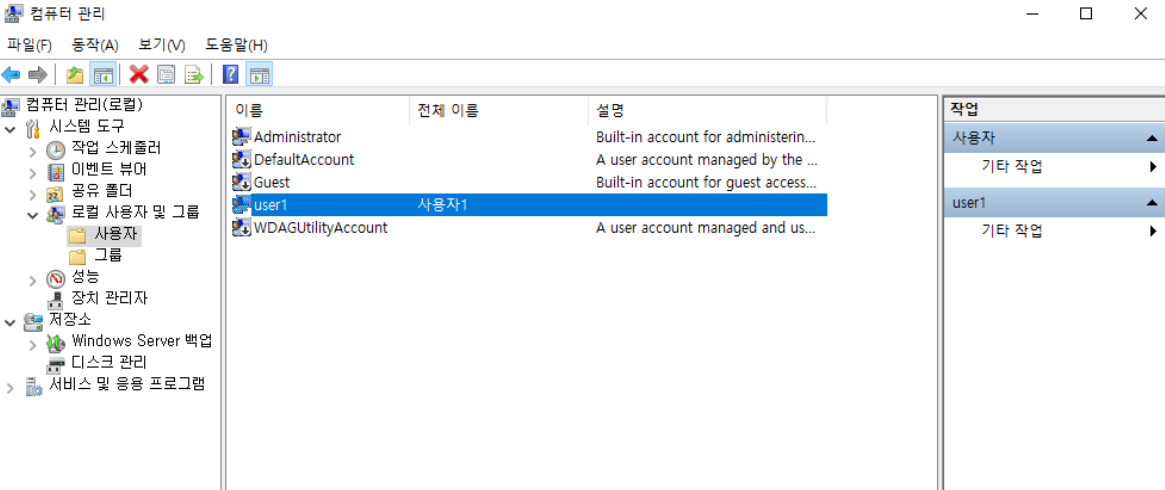Expand the 이벤트 뷰어 node
The width and height of the screenshot is (1165, 490).
coord(33,173)
